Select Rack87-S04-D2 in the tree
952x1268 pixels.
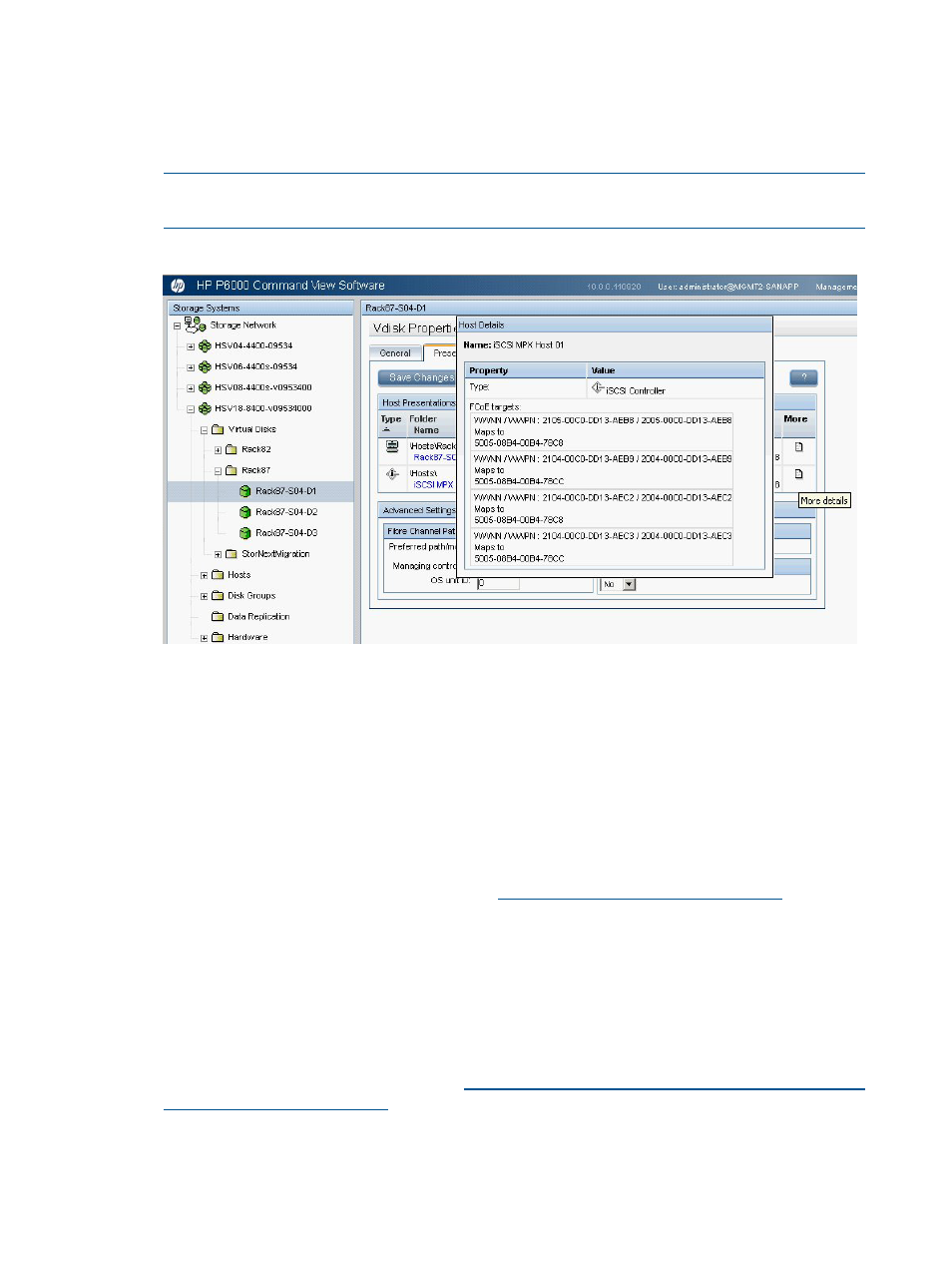coord(286,512)
